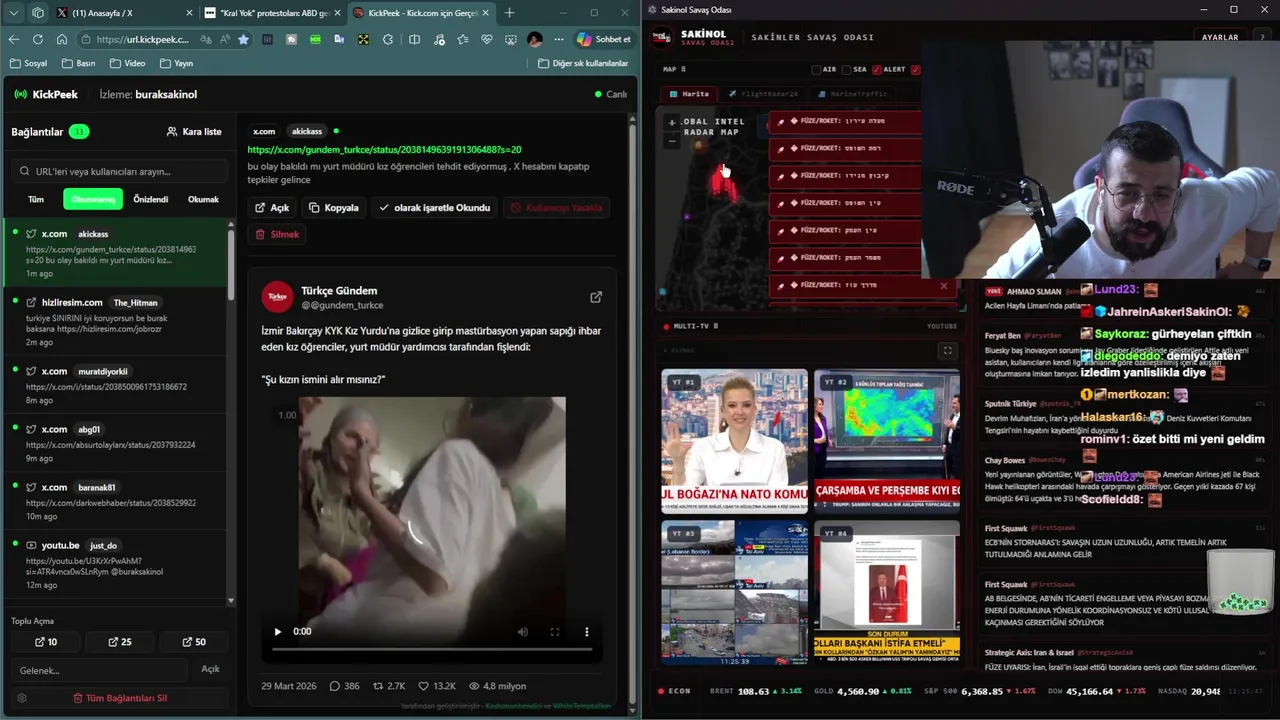The height and width of the screenshot is (720, 1280).
Task: Zoom in on the radar map
Action: pyautogui.click(x=671, y=122)
